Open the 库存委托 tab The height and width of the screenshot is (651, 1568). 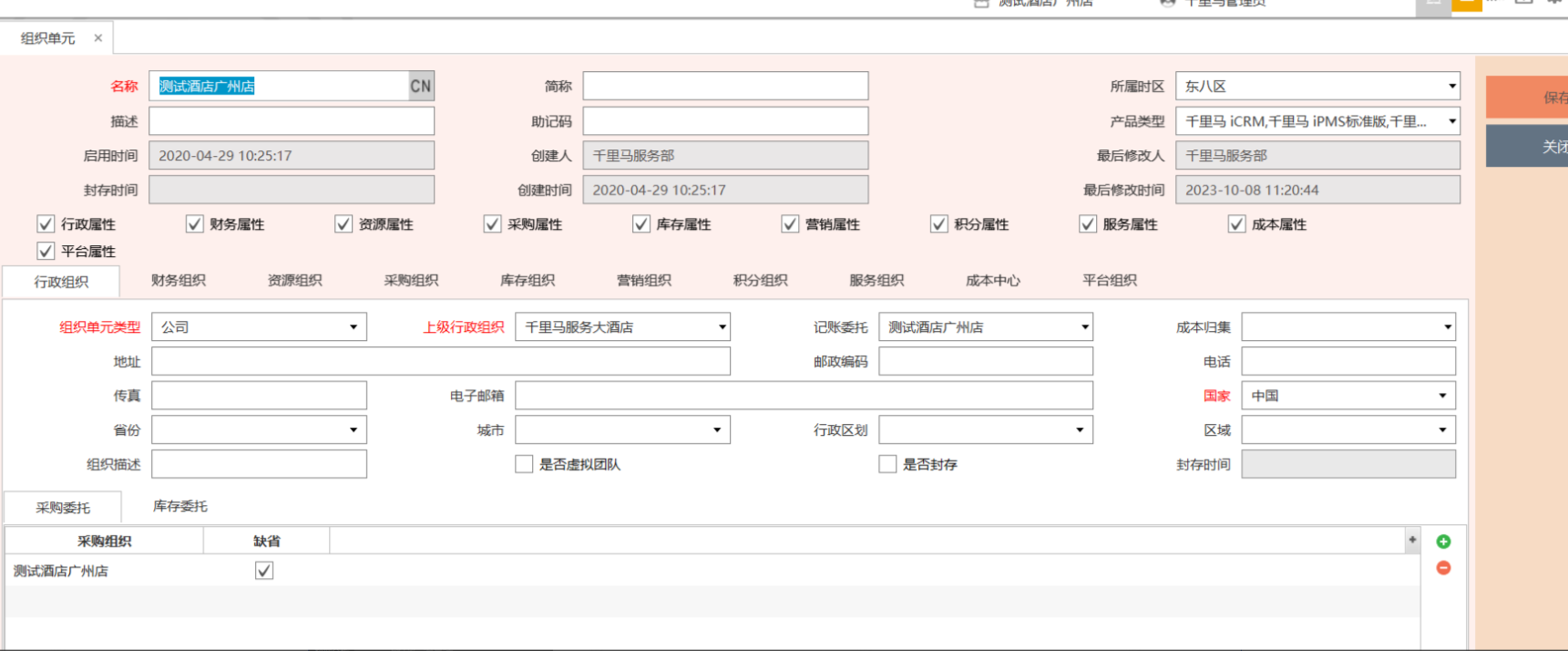(180, 506)
